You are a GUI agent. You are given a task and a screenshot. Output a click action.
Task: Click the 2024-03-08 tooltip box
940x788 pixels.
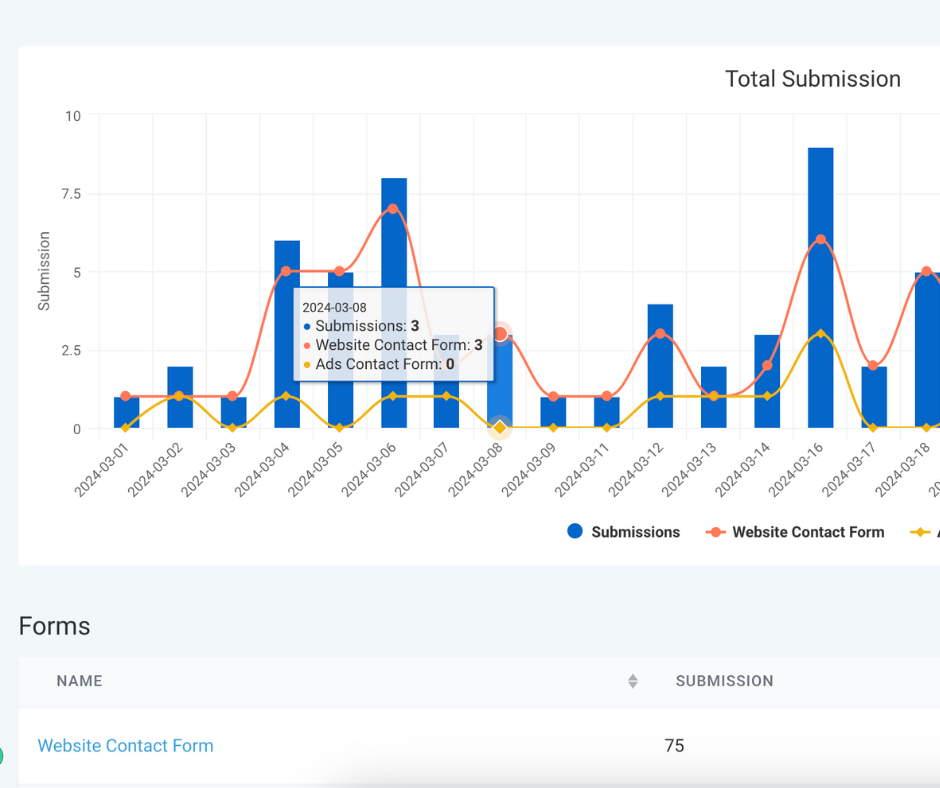click(393, 334)
